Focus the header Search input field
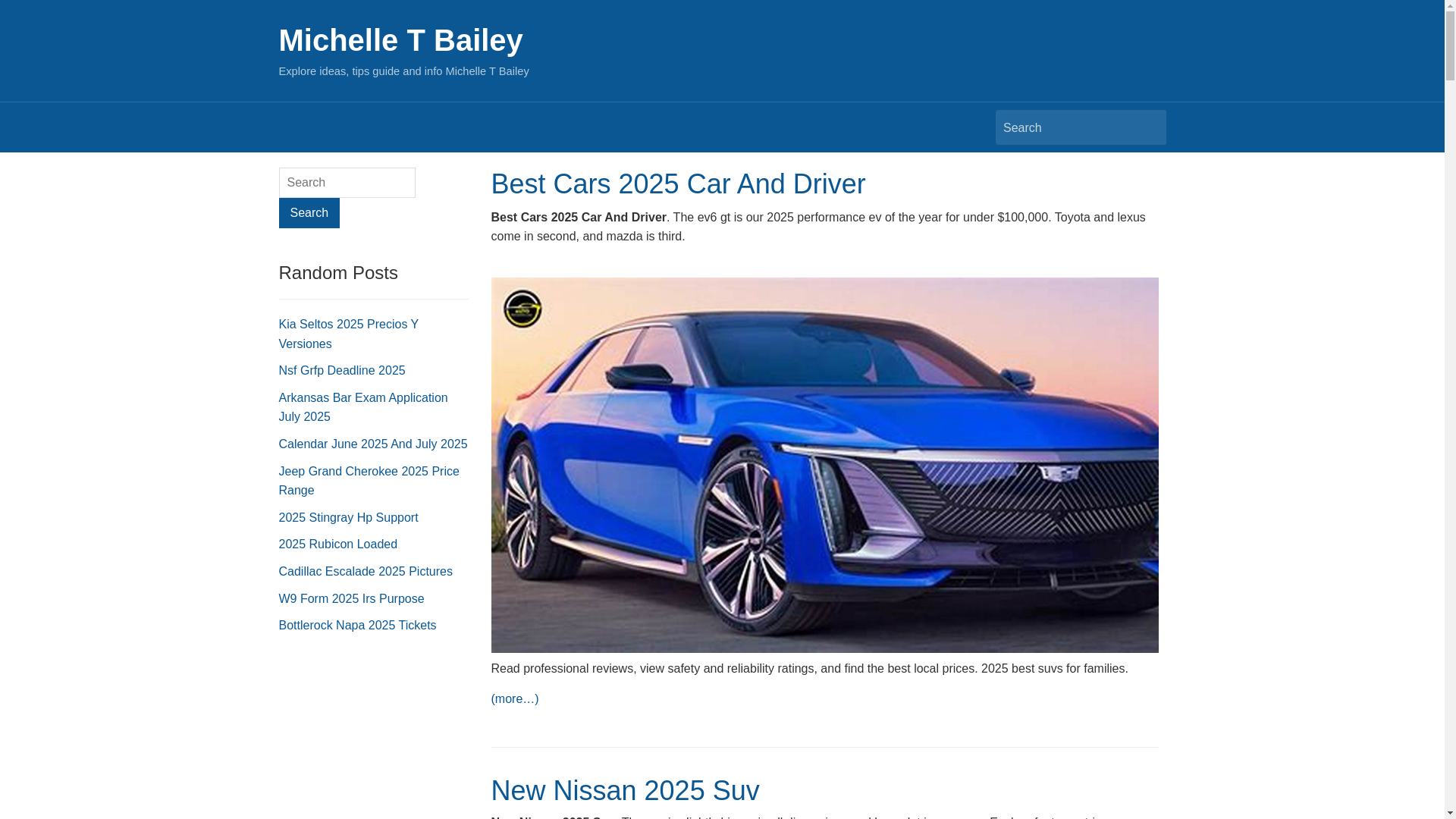 [1080, 127]
